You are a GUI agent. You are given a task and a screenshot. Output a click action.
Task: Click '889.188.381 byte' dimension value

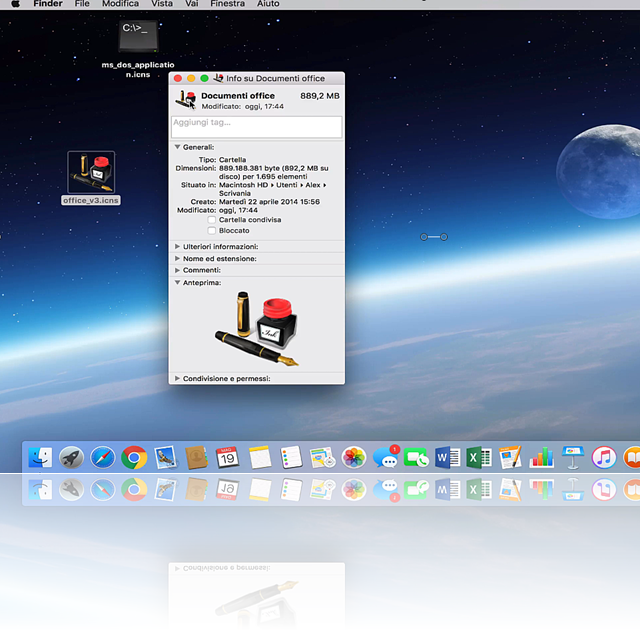coord(249,168)
